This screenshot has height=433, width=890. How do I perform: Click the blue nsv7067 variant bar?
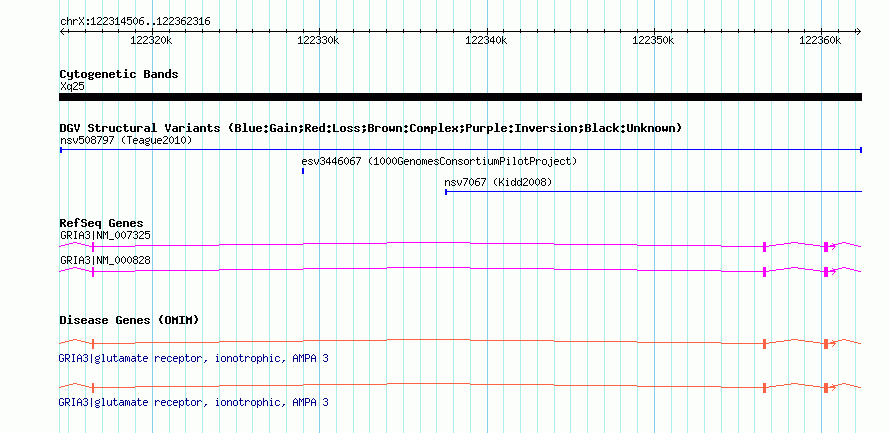(x=653, y=192)
